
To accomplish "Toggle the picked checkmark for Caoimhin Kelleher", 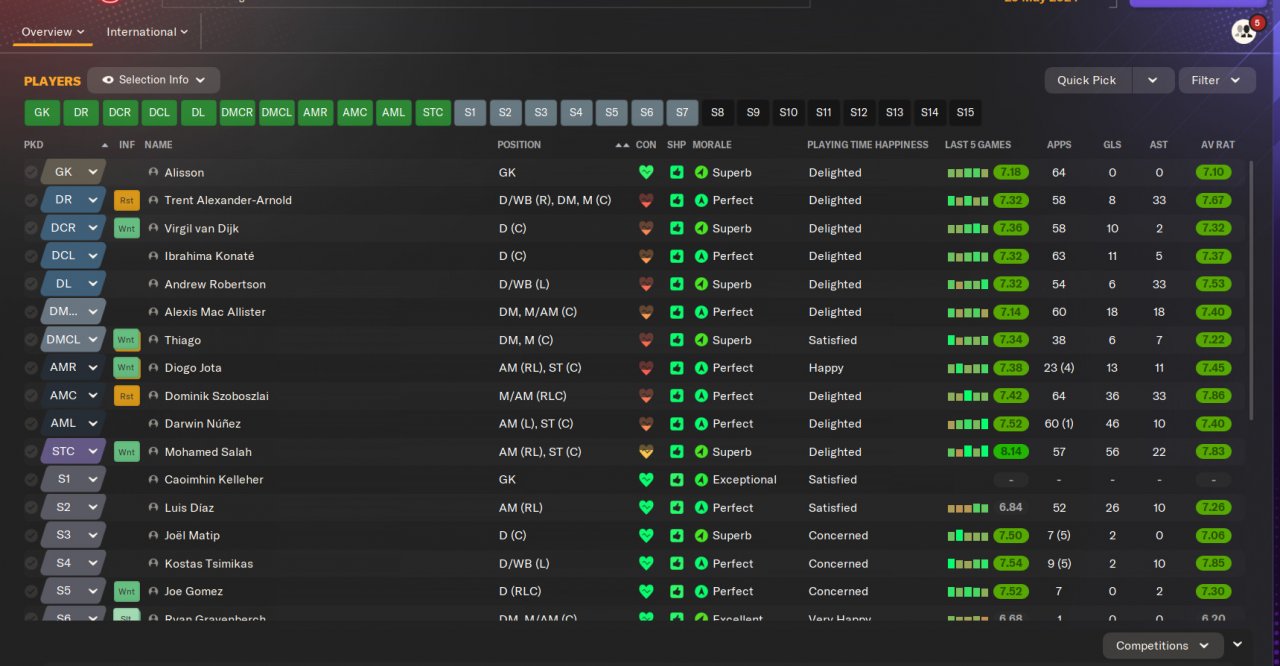I will point(31,480).
